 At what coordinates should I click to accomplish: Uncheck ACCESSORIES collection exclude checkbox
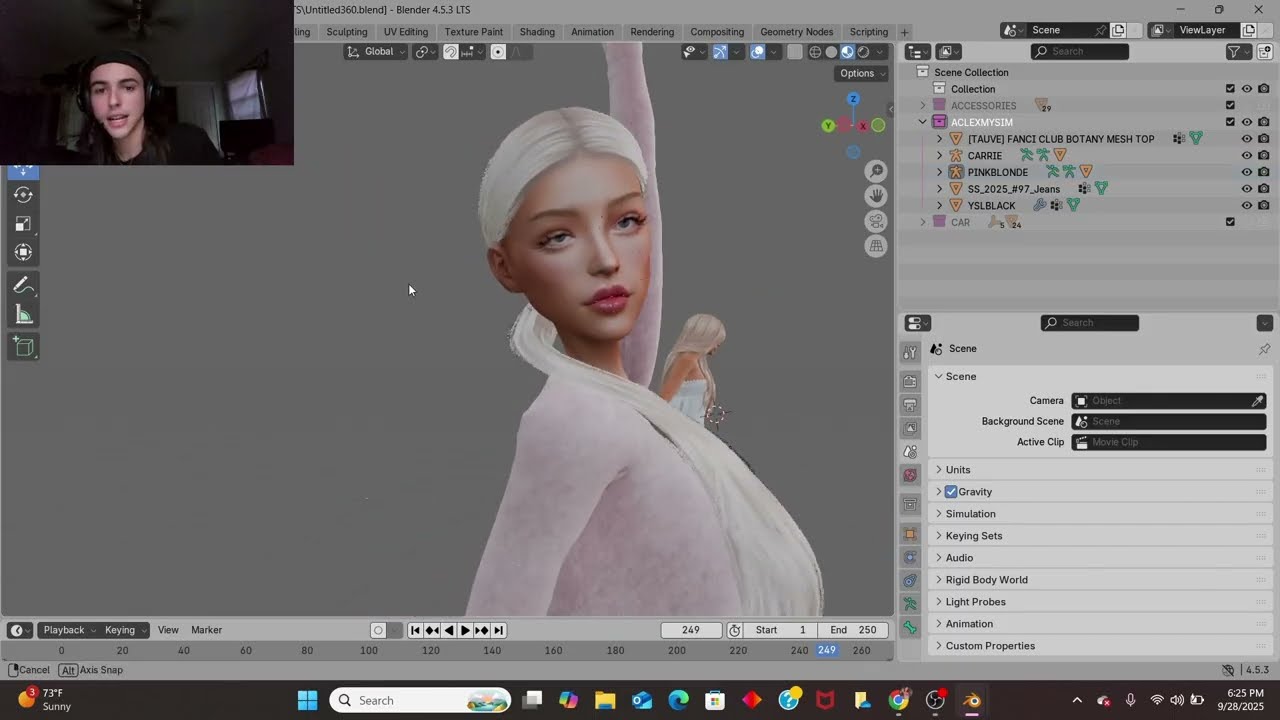click(x=1230, y=106)
